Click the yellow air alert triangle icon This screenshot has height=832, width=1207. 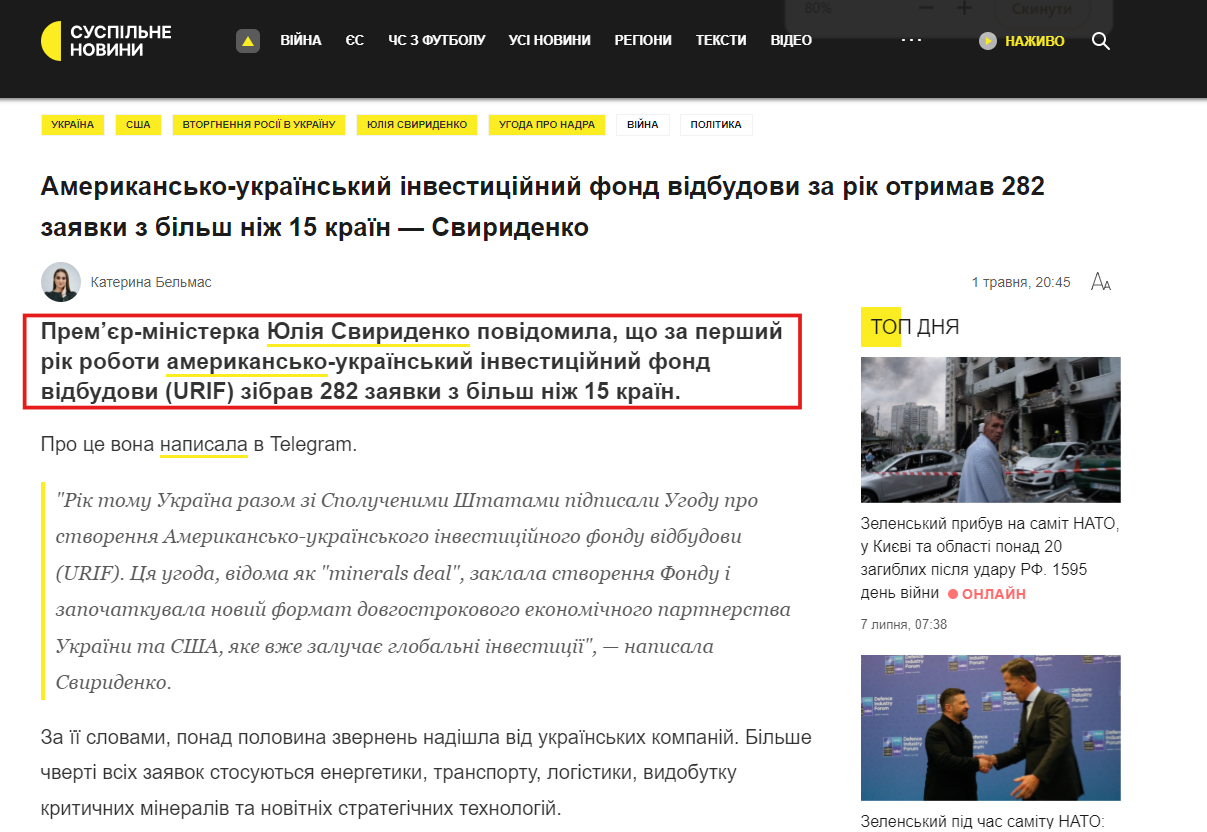coord(248,41)
